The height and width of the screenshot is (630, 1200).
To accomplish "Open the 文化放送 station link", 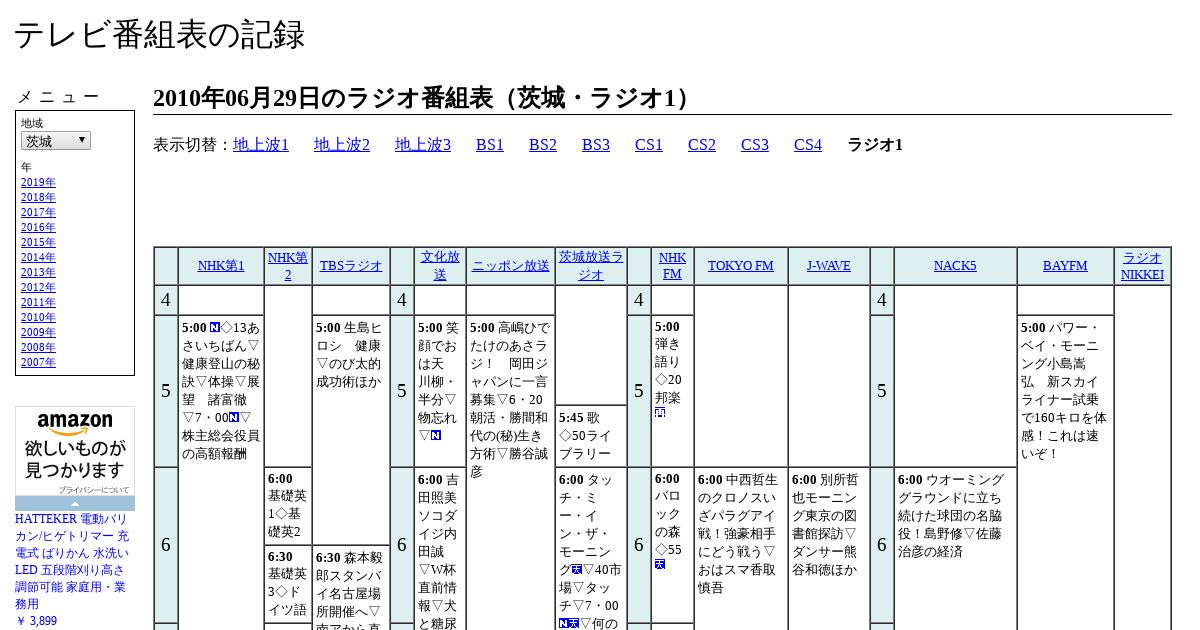I will [440, 266].
